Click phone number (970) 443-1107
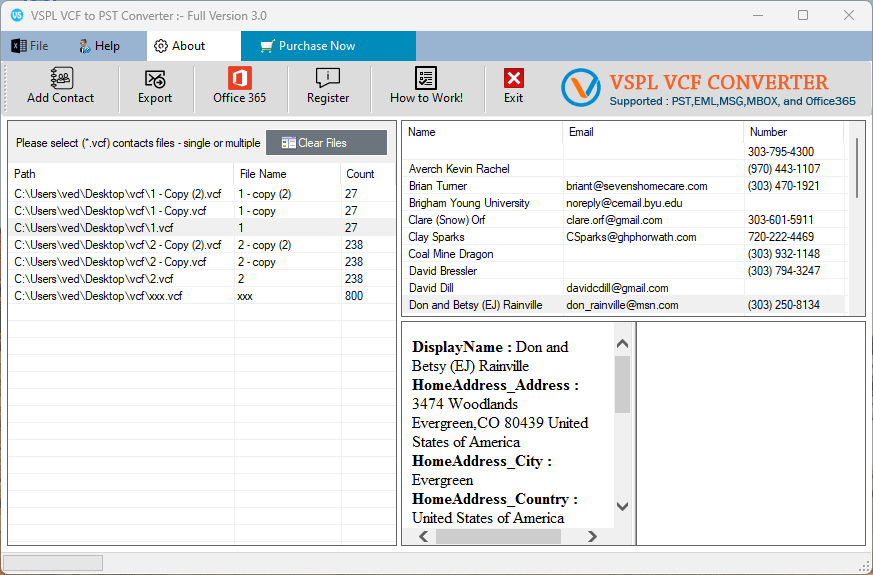Viewport: 873px width, 575px height. pyautogui.click(x=783, y=169)
